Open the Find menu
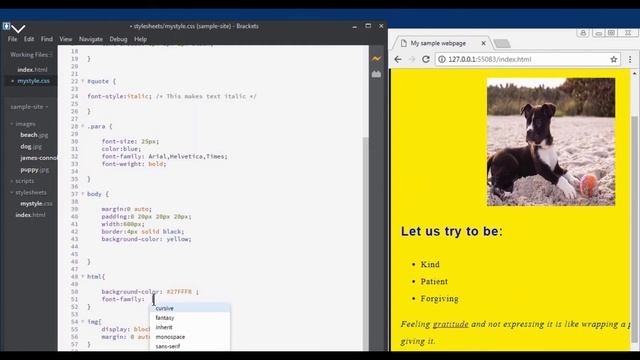 (47, 39)
